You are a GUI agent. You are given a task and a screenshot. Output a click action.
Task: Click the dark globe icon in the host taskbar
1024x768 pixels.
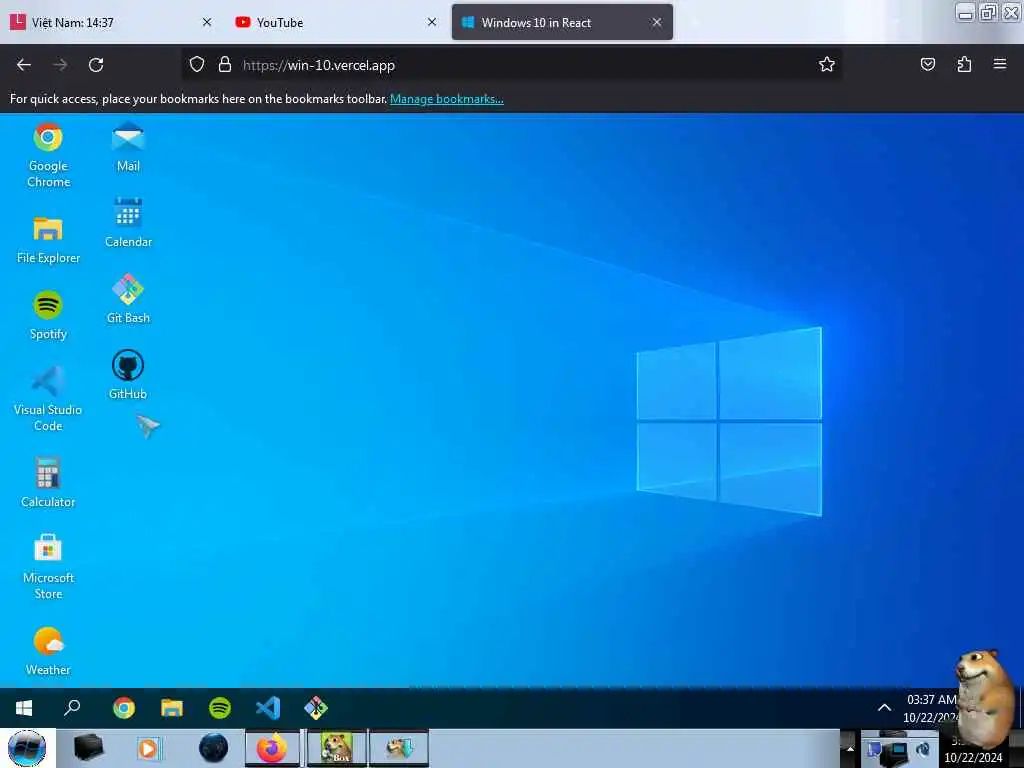pos(214,748)
